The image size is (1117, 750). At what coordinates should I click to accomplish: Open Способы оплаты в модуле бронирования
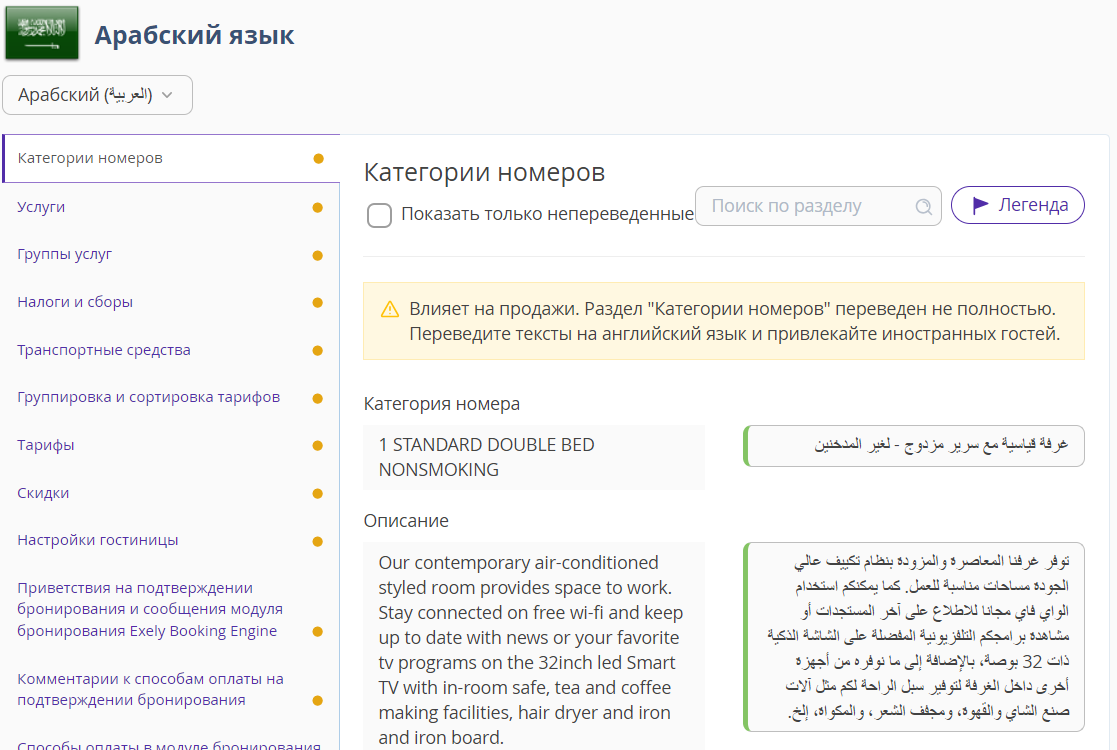point(169,744)
